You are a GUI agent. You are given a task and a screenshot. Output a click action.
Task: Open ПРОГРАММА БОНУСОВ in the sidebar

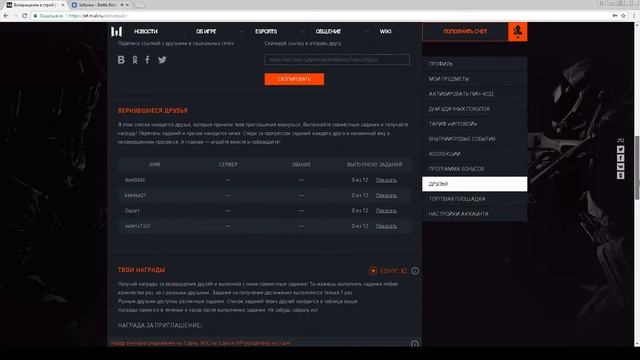475,169
